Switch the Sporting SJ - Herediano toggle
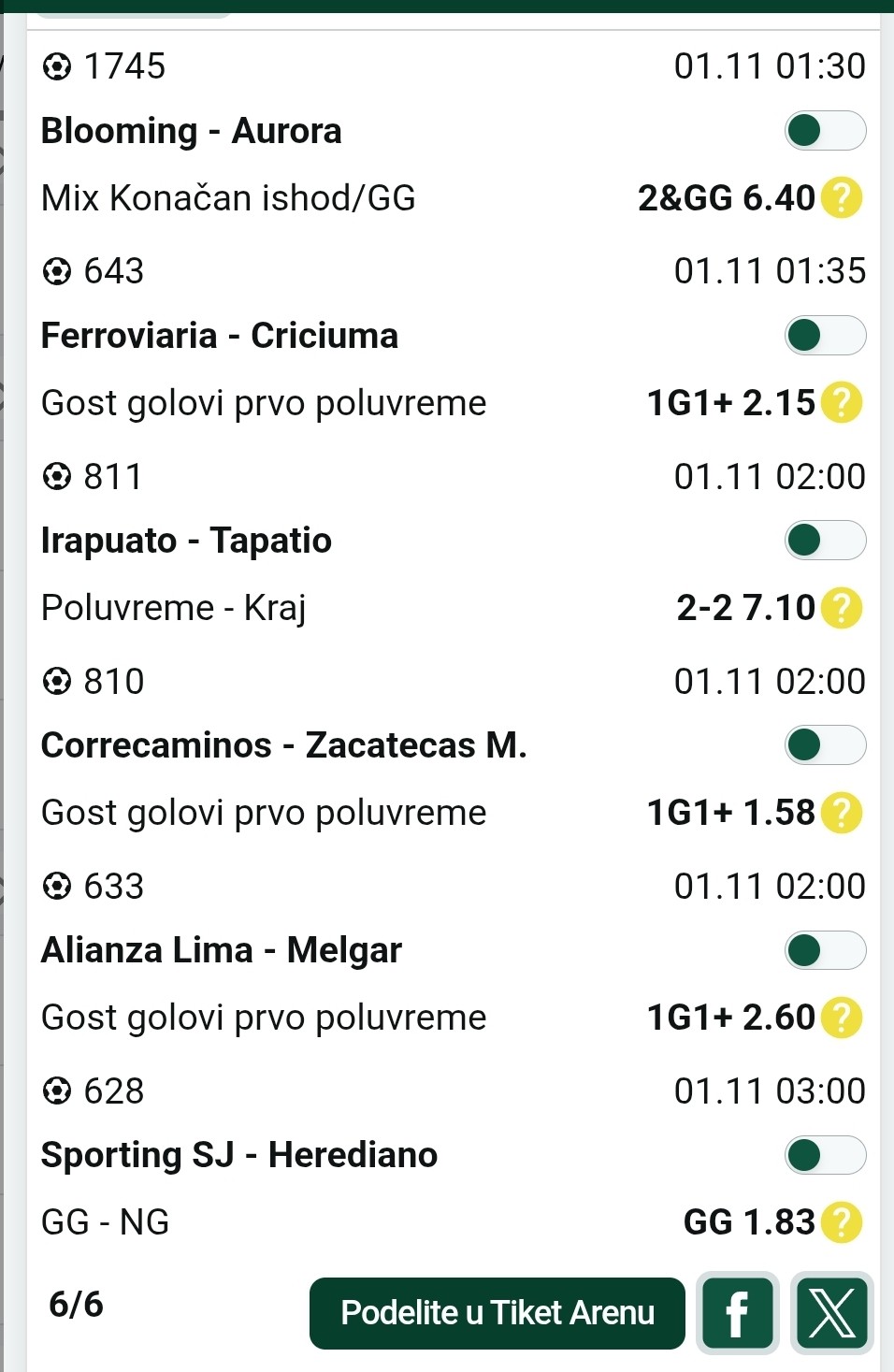Screen dimensions: 894x1372 point(825,1155)
